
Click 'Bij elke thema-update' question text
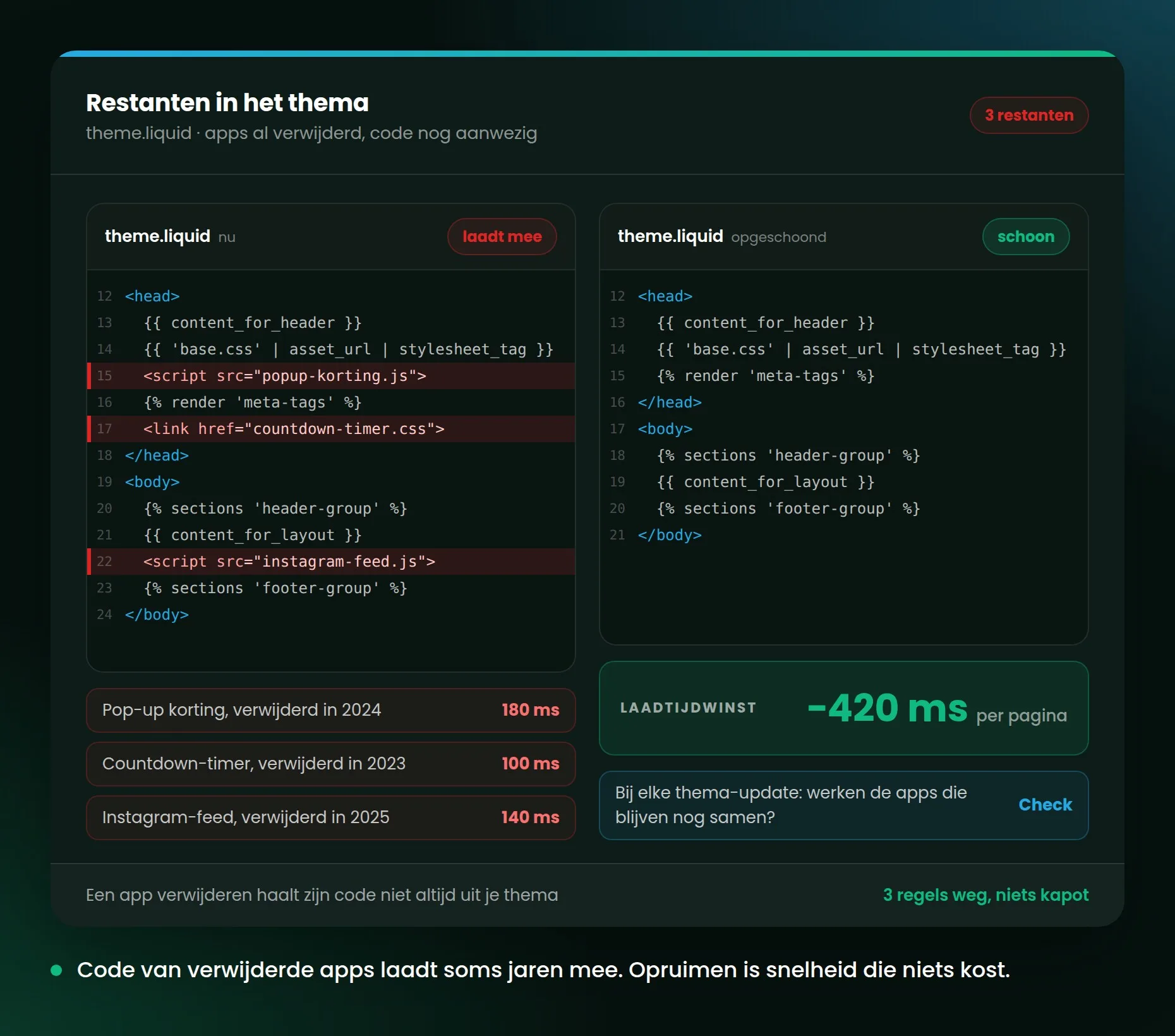pyautogui.click(x=791, y=805)
